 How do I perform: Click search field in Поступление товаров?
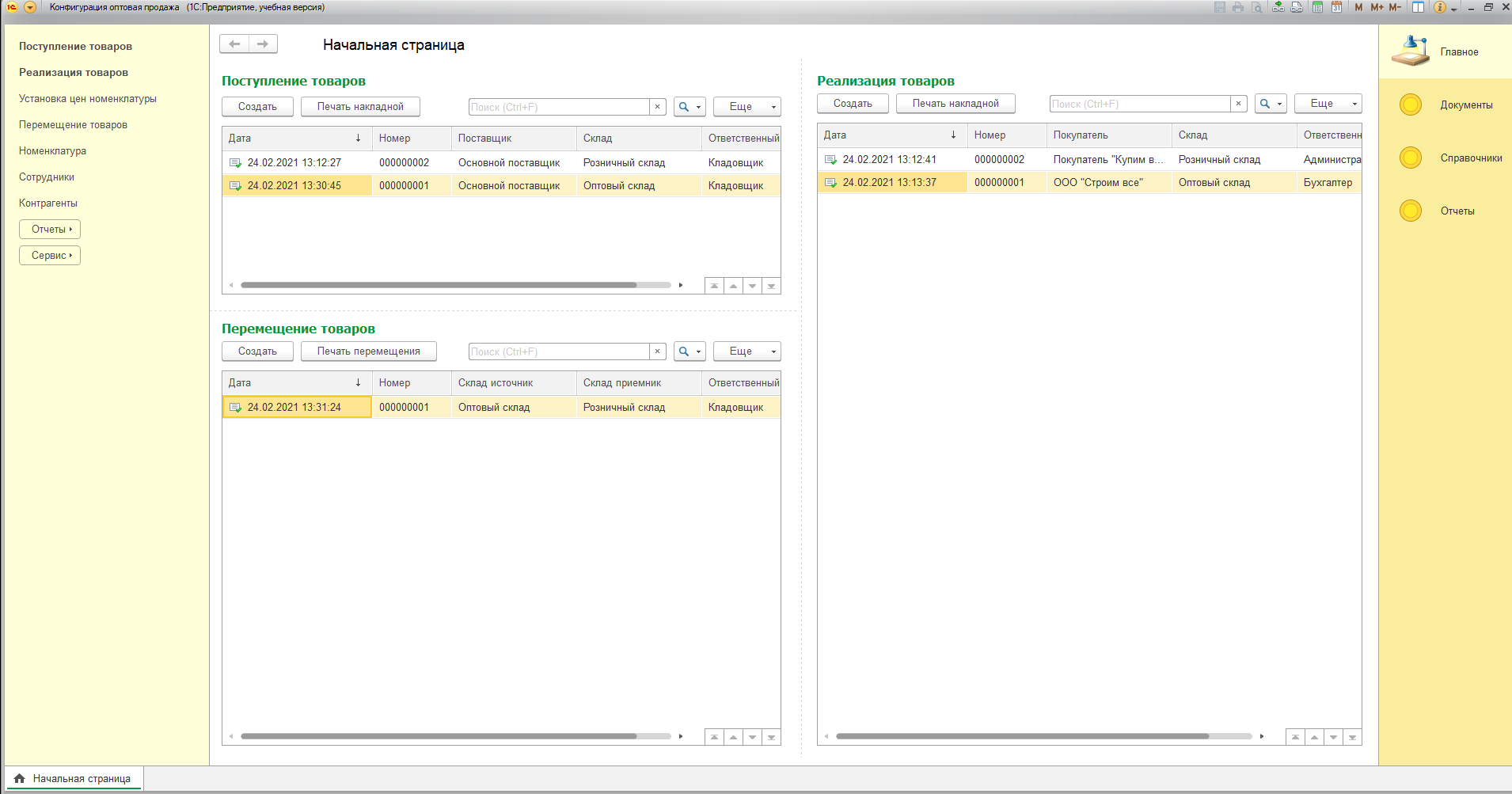pyautogui.click(x=559, y=107)
